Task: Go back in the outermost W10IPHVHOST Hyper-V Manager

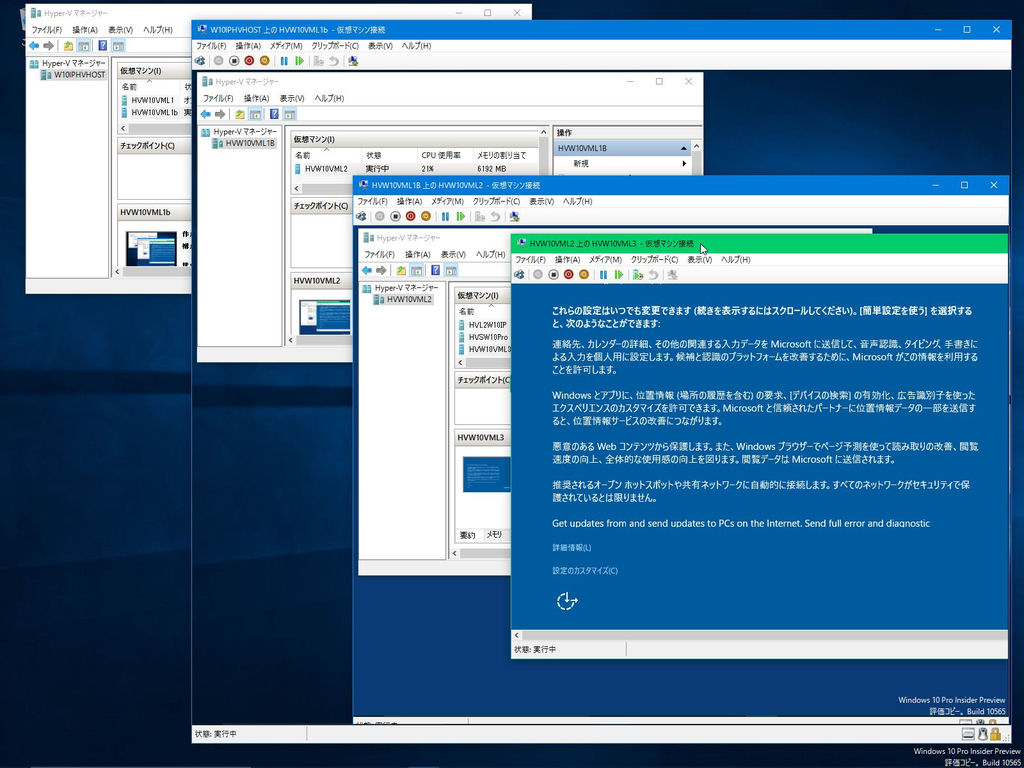Action: 33,46
